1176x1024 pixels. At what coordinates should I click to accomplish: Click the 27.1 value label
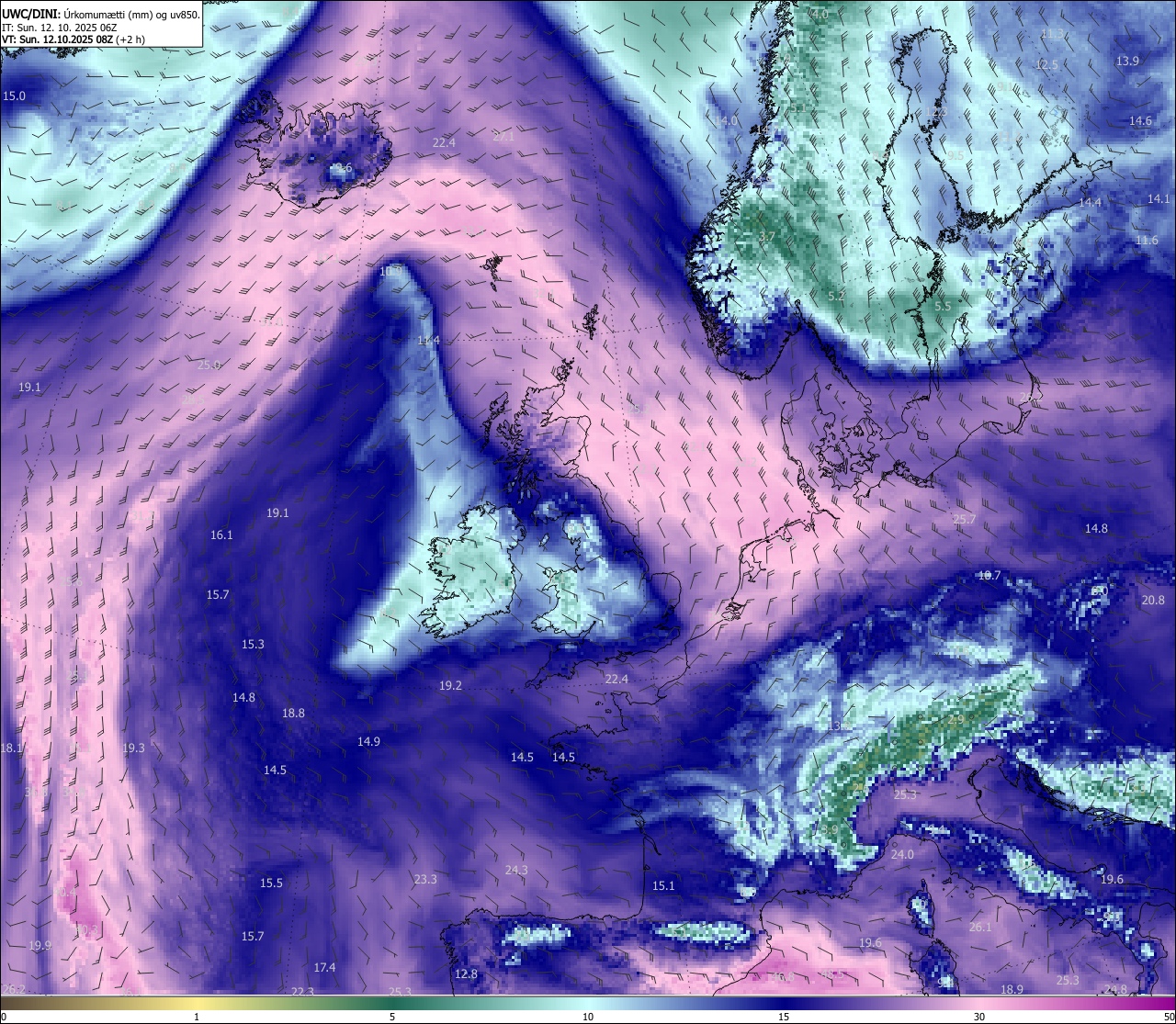click(x=503, y=136)
